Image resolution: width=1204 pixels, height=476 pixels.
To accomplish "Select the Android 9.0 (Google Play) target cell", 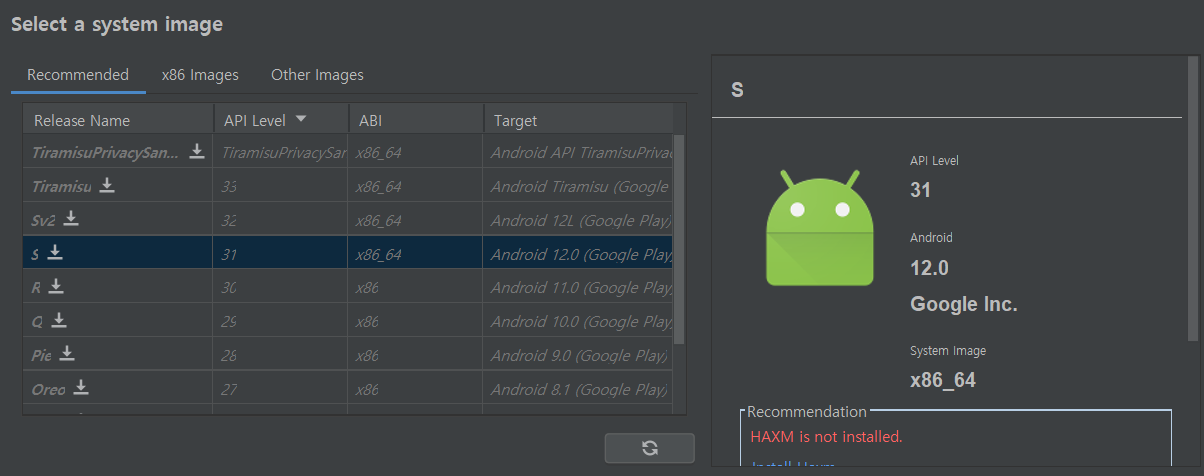I will (579, 355).
